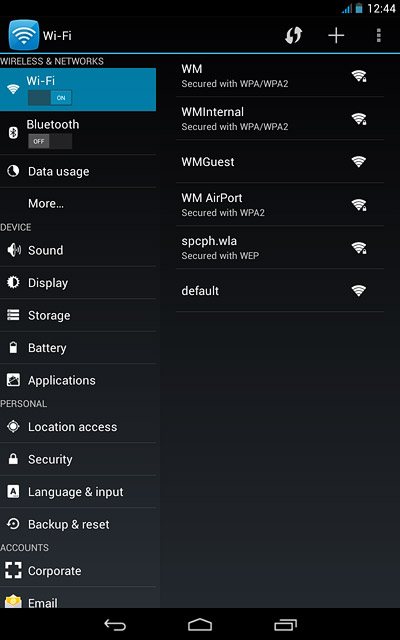Tap the battery icon in status bar

point(359,8)
